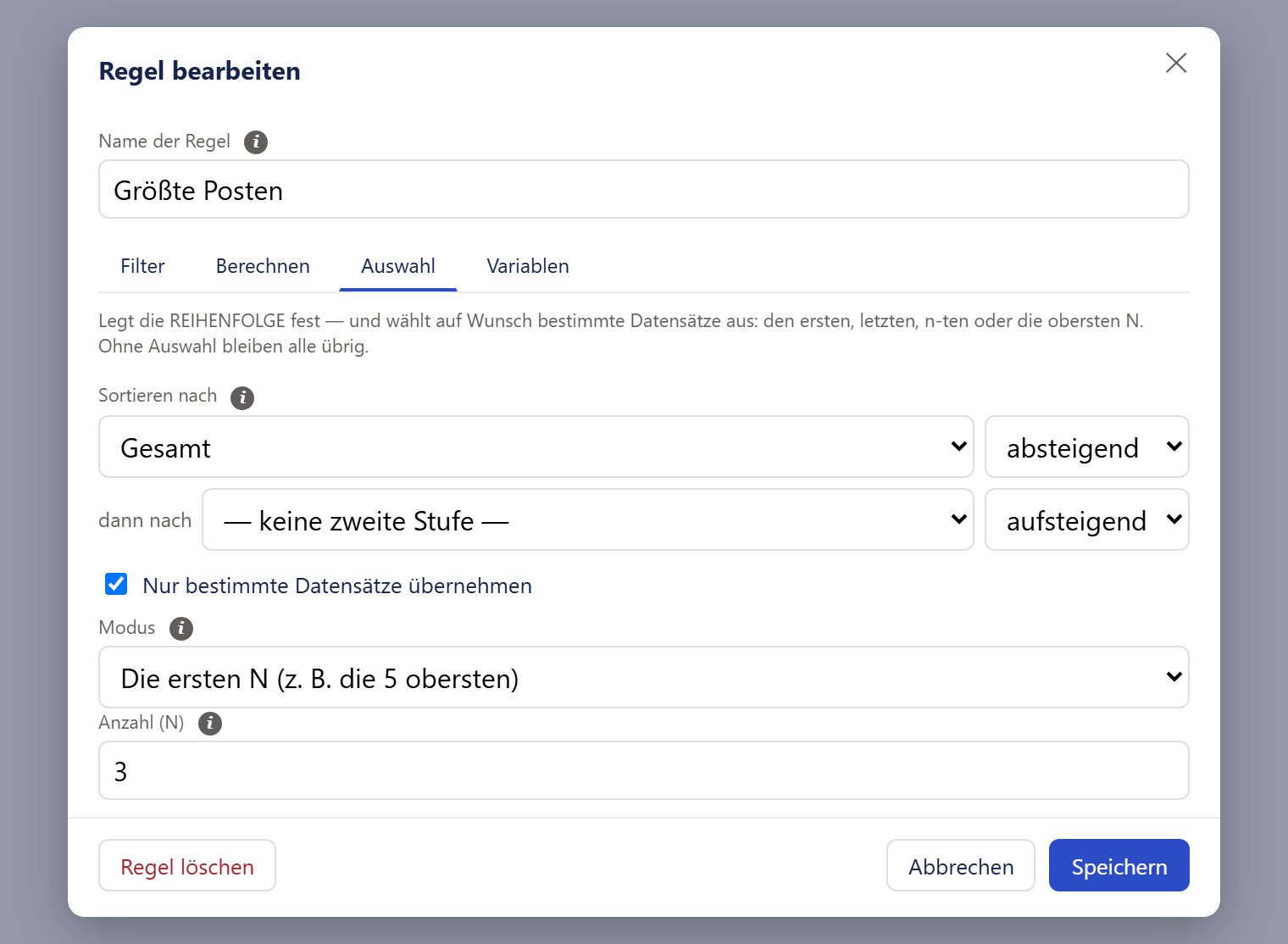Open aufsteigend direction dropdown
This screenshot has width=1288, height=944.
click(1087, 519)
